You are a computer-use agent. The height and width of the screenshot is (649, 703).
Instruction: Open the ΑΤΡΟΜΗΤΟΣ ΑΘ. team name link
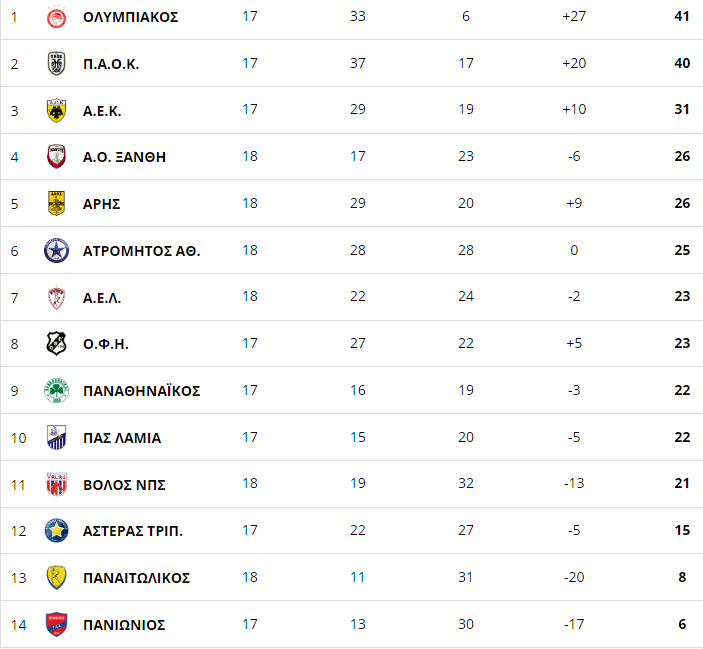pyautogui.click(x=142, y=251)
